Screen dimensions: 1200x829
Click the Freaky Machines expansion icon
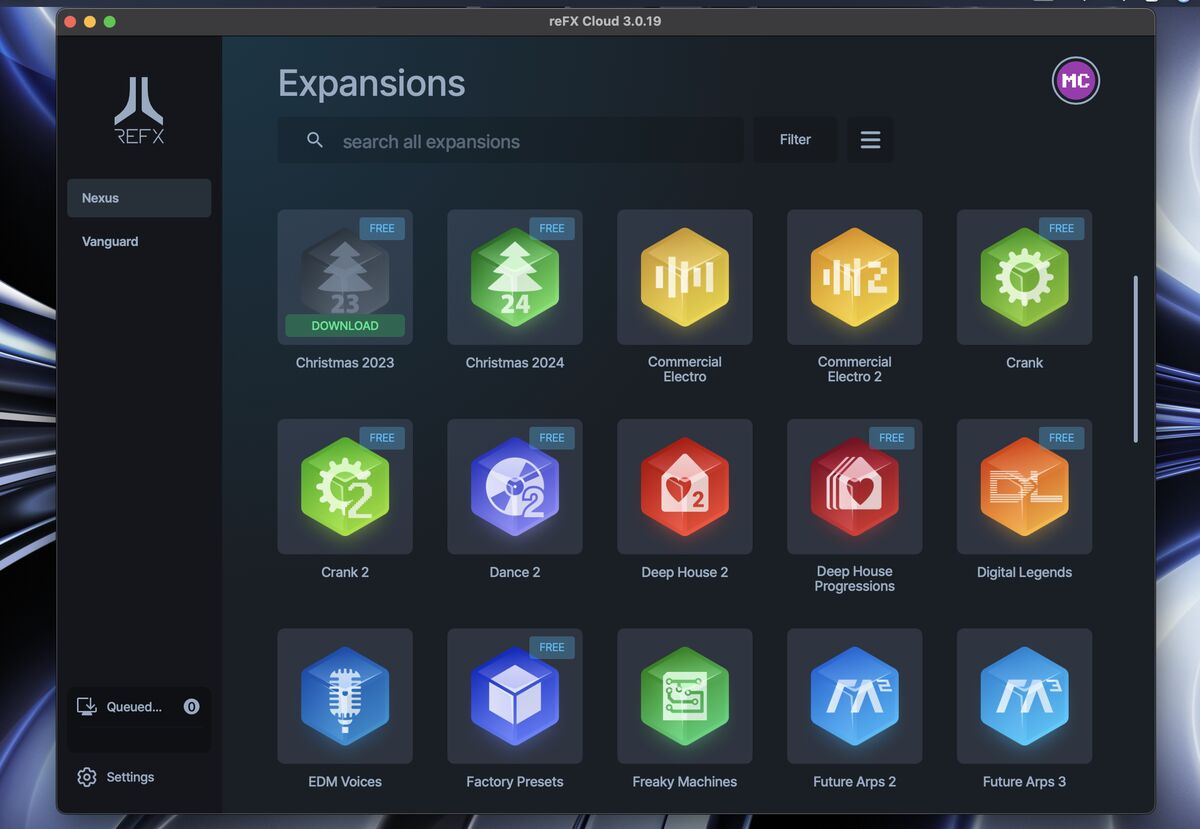point(684,696)
